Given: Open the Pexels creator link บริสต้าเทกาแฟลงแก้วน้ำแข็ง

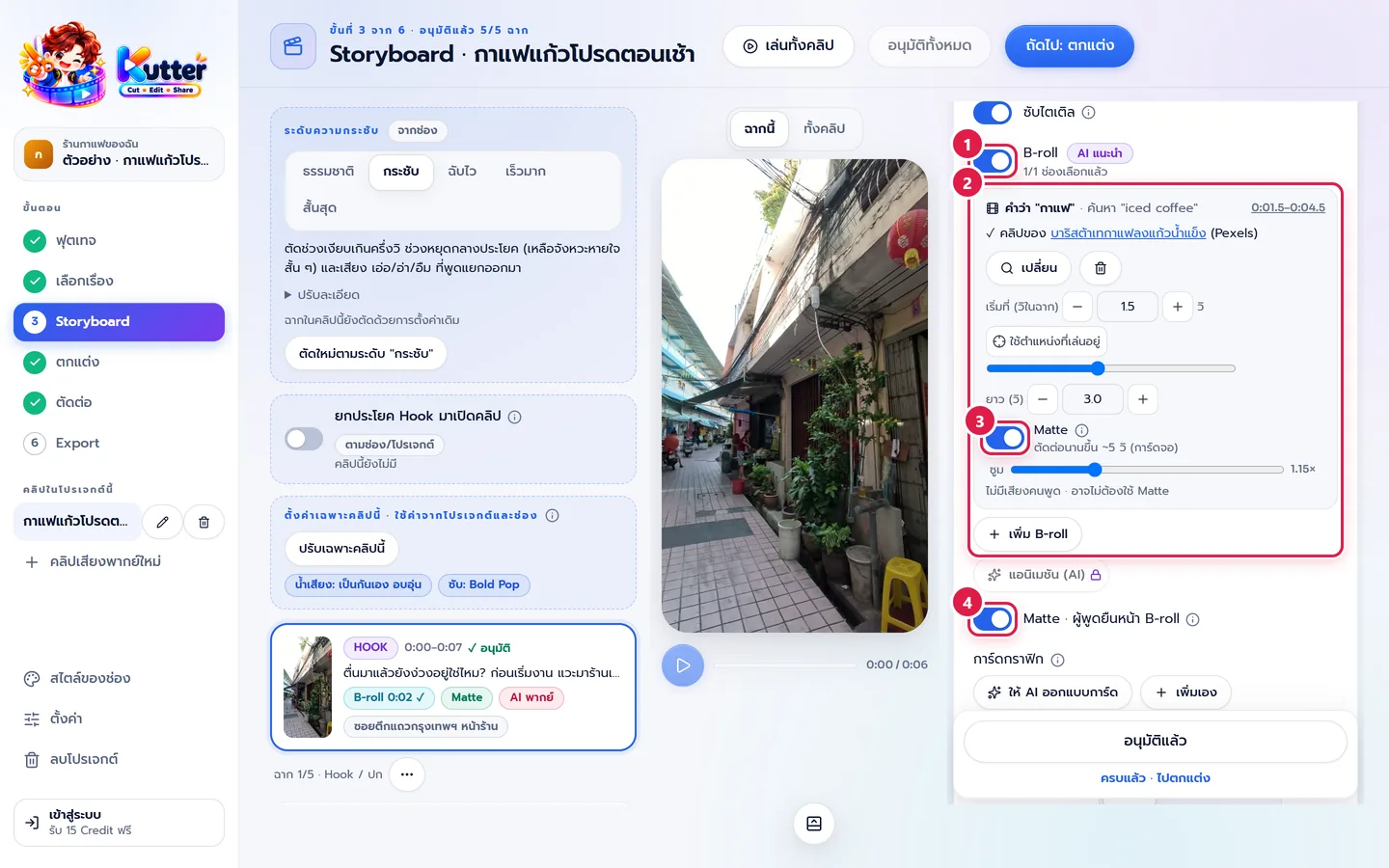Looking at the screenshot, I should 1128,233.
